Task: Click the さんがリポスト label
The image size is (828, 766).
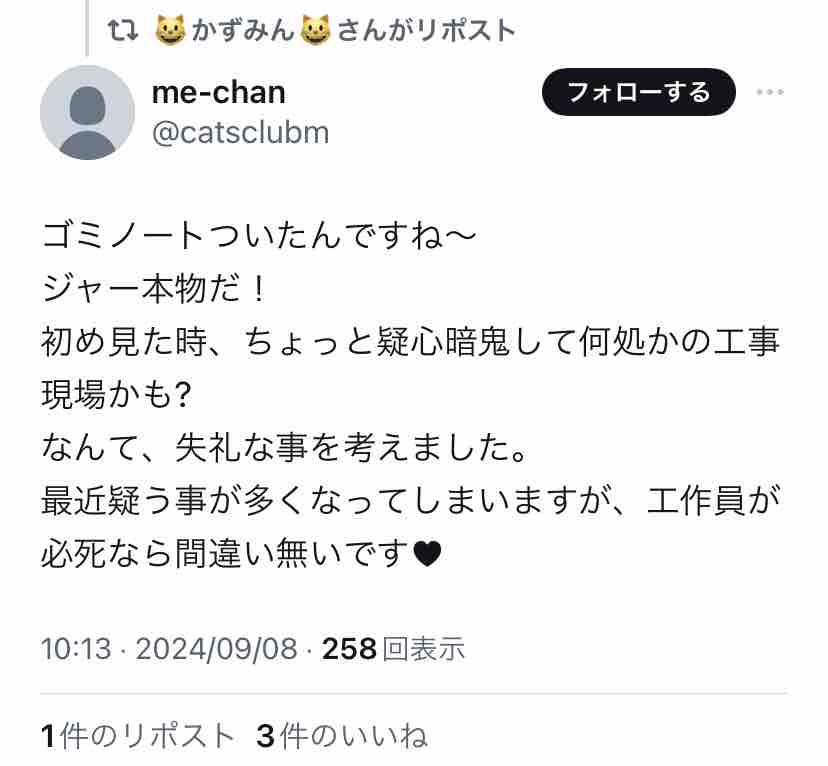Action: [x=426, y=30]
